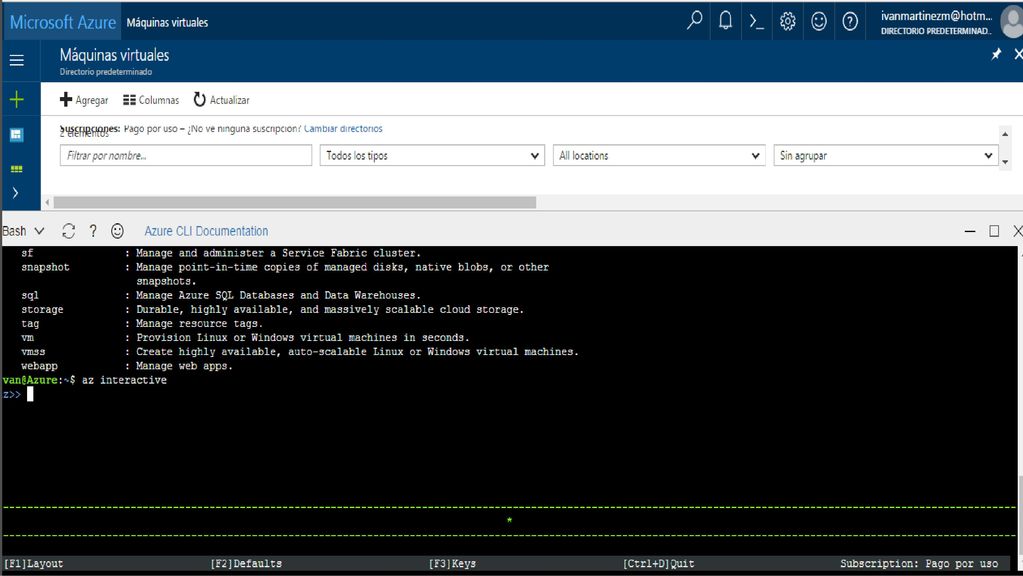Open the Todos los tipos dropdown
The width and height of the screenshot is (1023, 576).
click(x=432, y=155)
